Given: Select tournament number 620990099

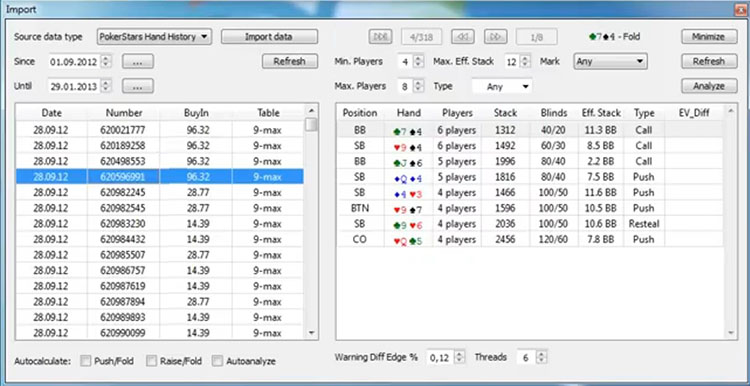Looking at the screenshot, I should [x=160, y=332].
